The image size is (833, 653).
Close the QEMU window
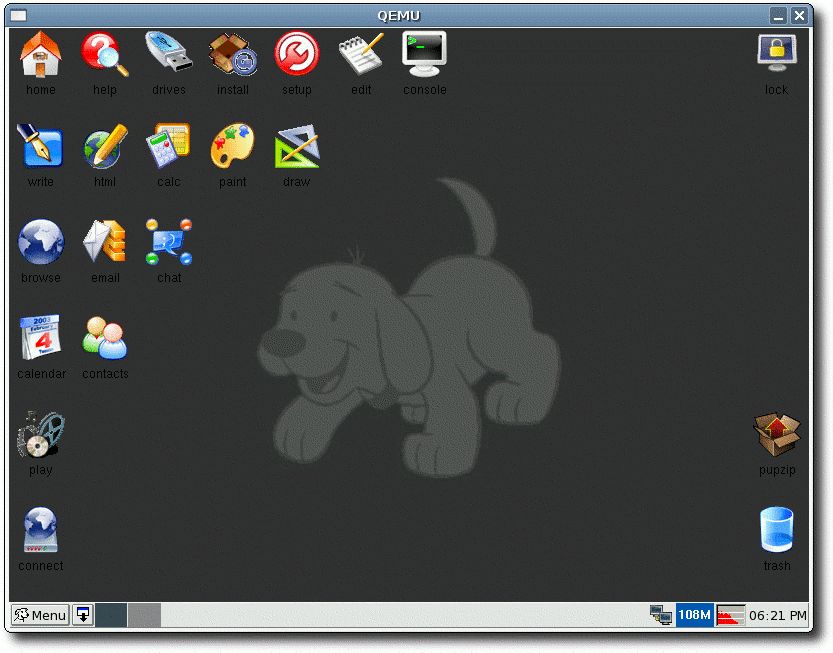point(799,15)
